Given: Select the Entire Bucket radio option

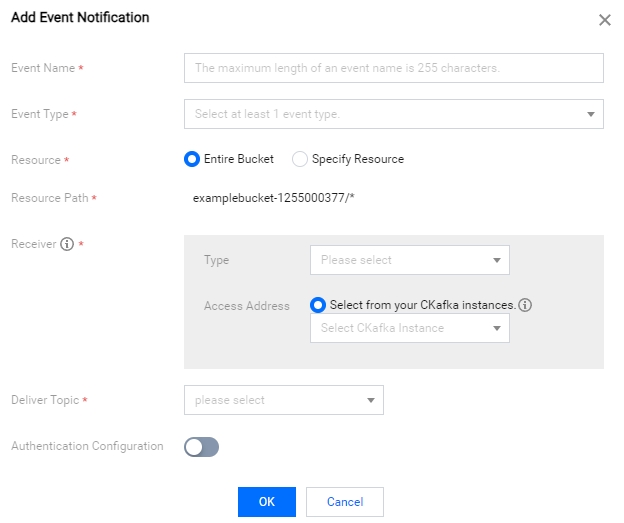Looking at the screenshot, I should tap(192, 159).
